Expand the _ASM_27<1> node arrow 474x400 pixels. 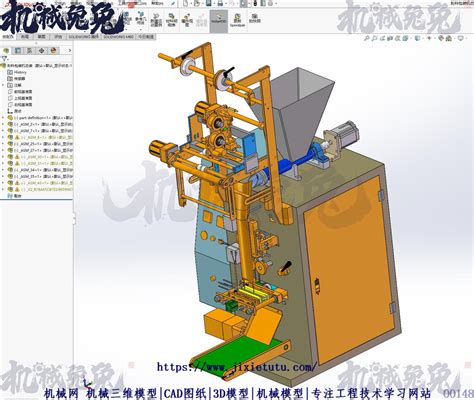[x=3, y=150]
